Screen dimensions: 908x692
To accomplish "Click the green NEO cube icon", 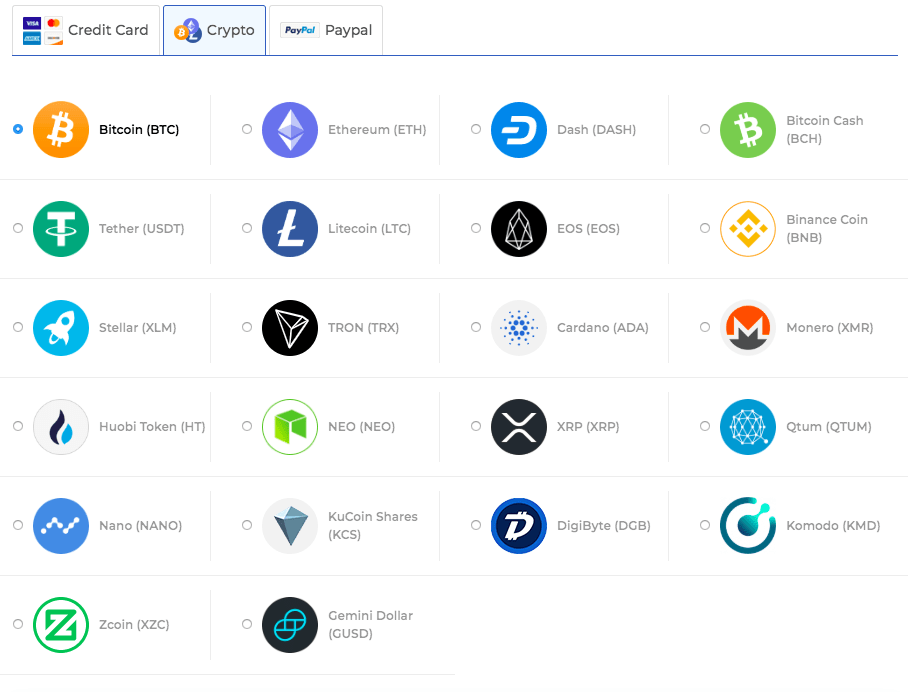I will [290, 426].
